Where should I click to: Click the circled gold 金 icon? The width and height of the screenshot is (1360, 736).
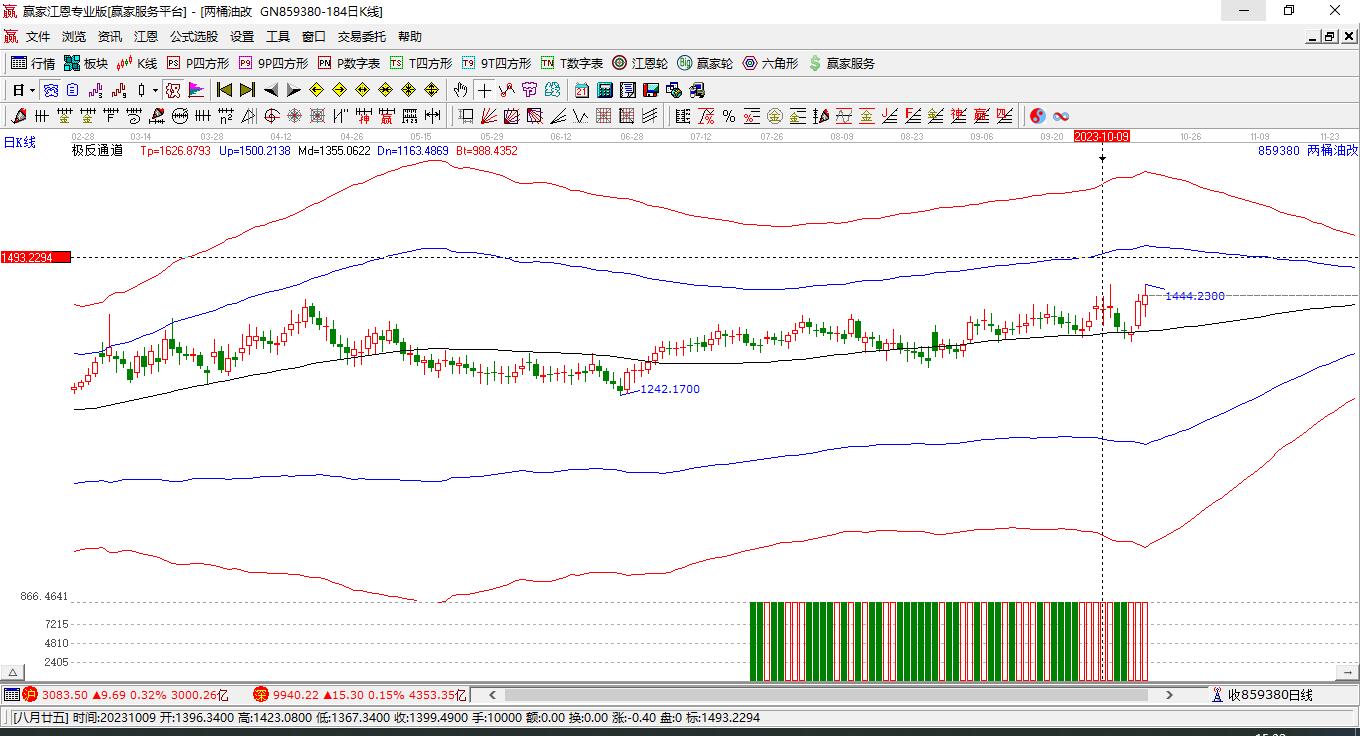[775, 116]
